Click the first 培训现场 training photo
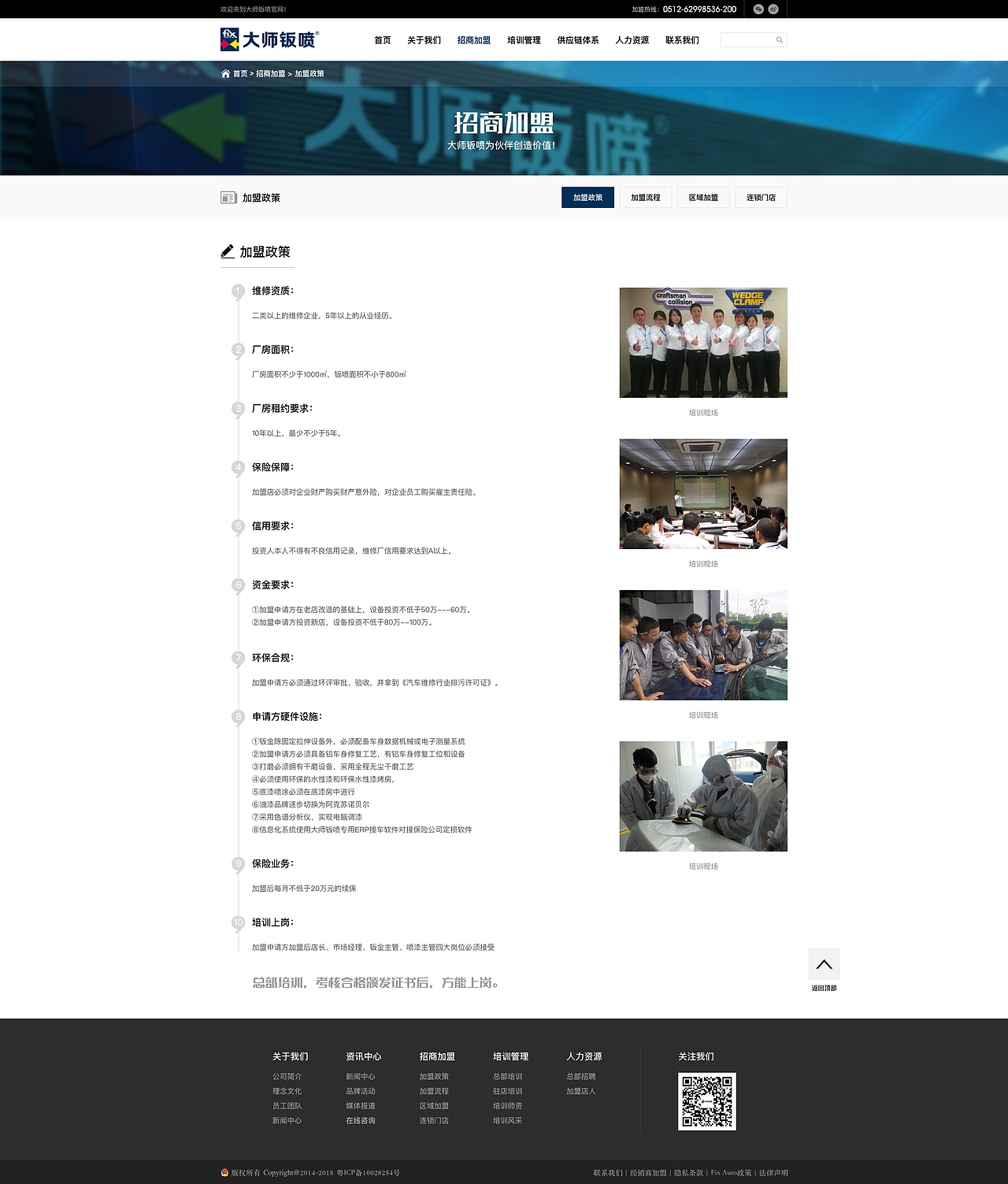 702,342
